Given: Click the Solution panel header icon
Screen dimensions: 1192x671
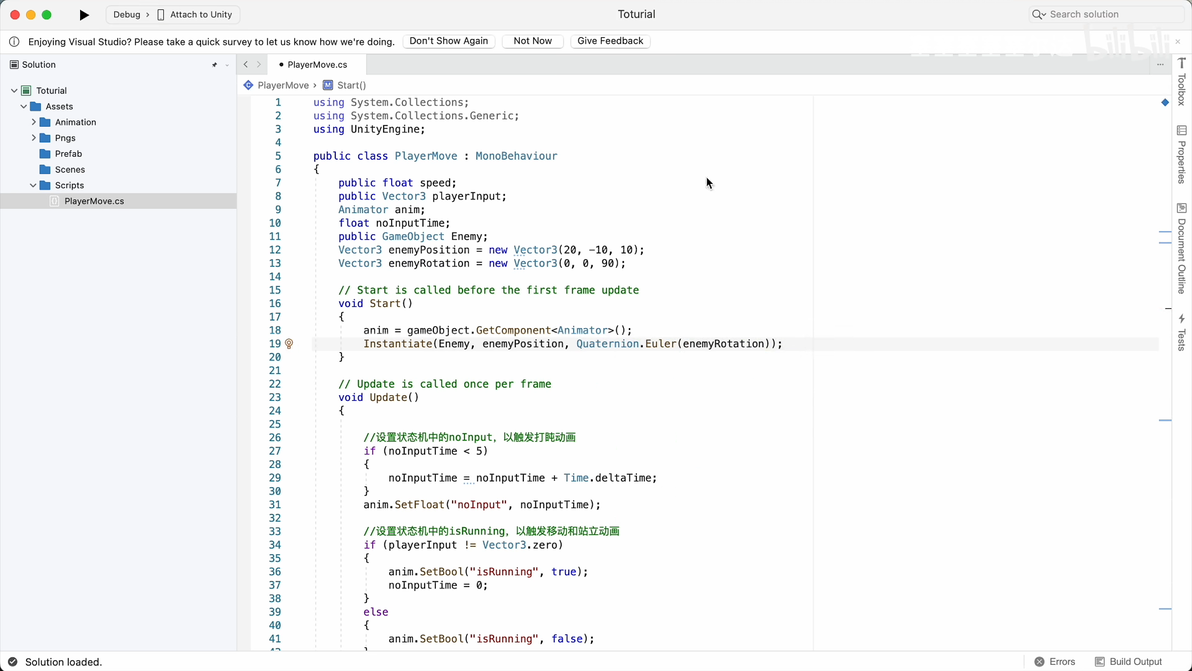Looking at the screenshot, I should pos(14,65).
